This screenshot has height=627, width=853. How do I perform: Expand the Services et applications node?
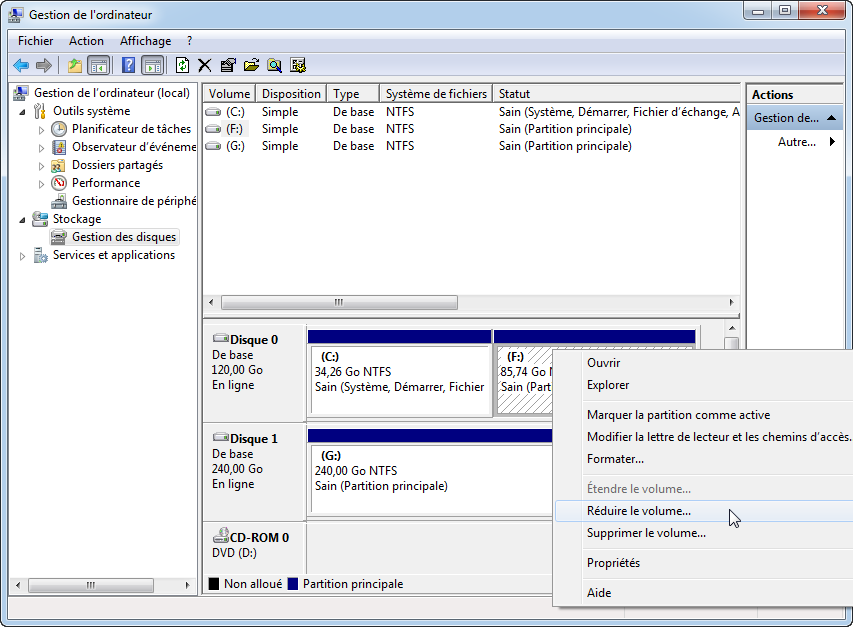23,256
